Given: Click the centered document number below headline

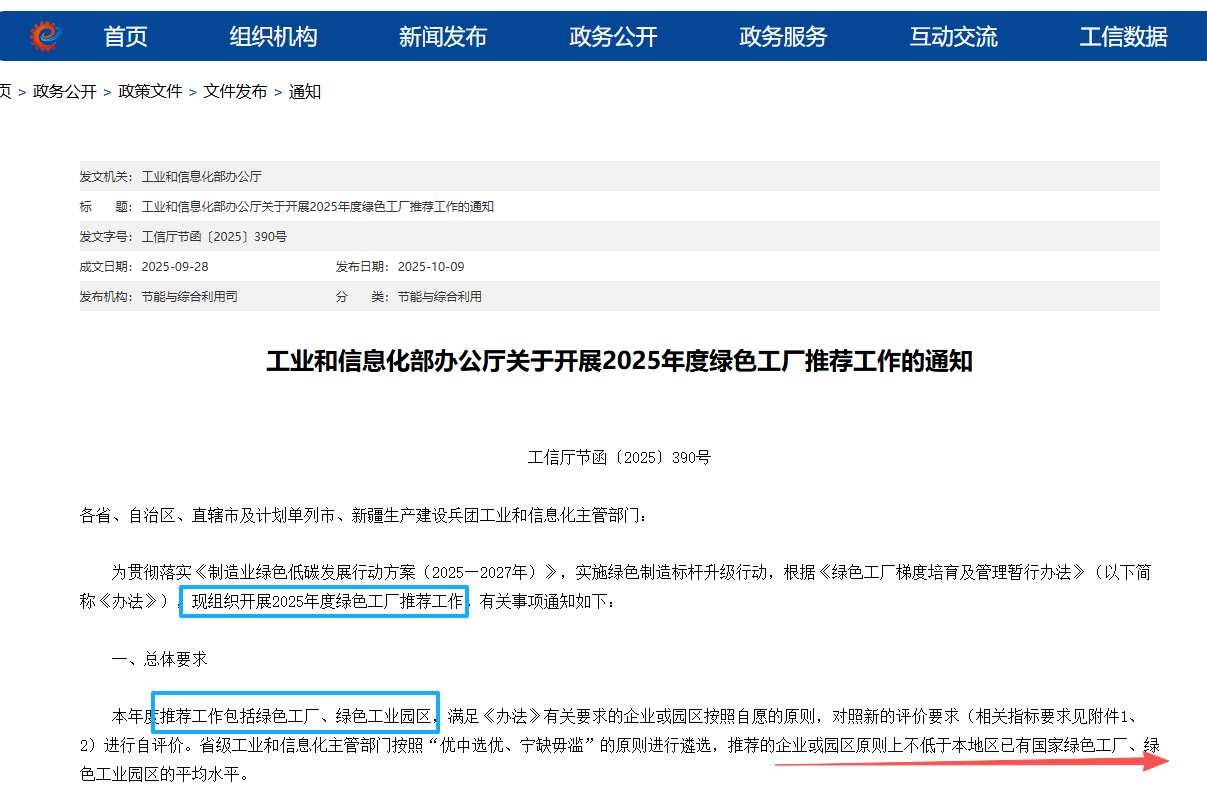Looking at the screenshot, I should (619, 458).
